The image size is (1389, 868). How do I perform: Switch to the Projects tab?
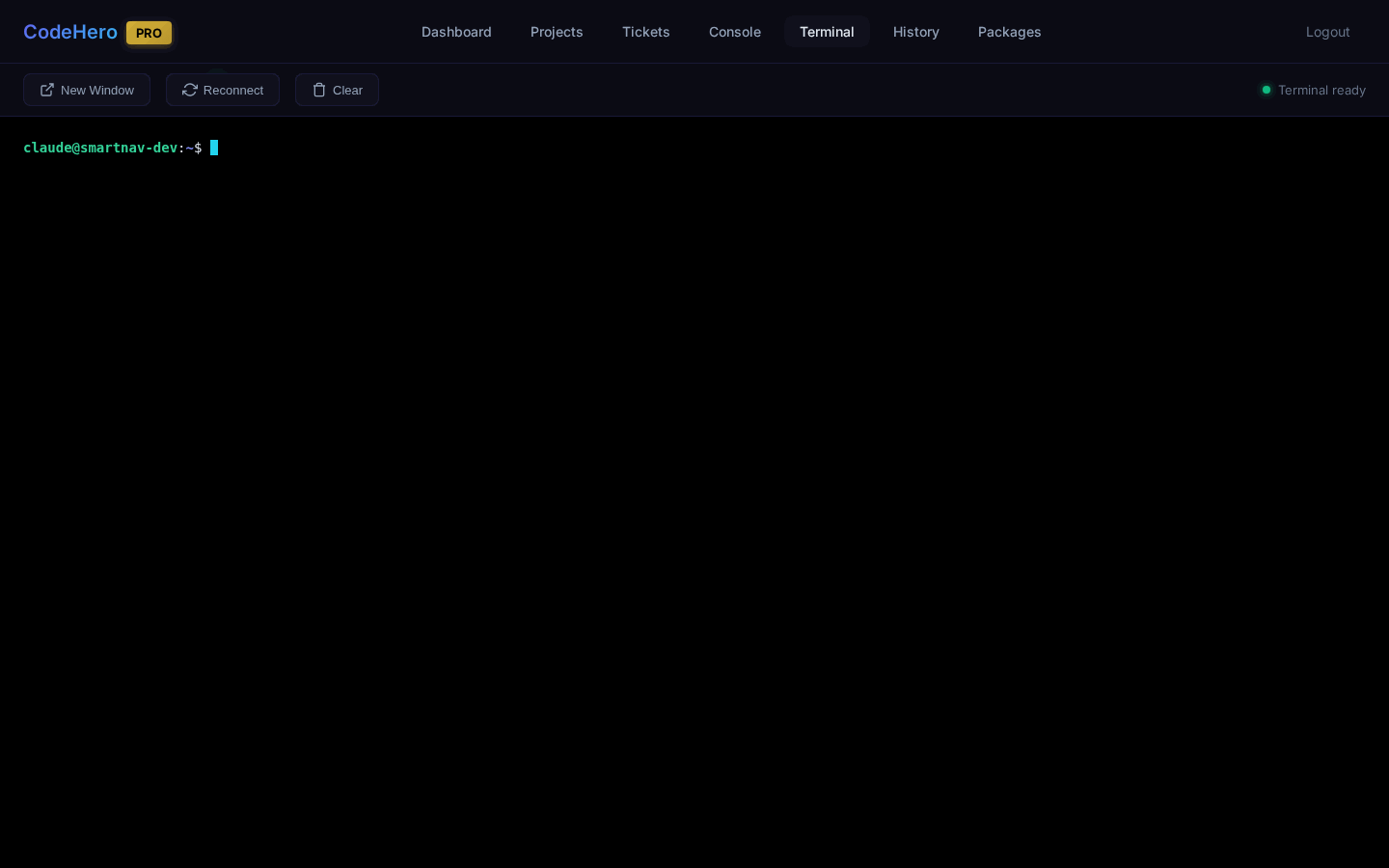tap(557, 32)
